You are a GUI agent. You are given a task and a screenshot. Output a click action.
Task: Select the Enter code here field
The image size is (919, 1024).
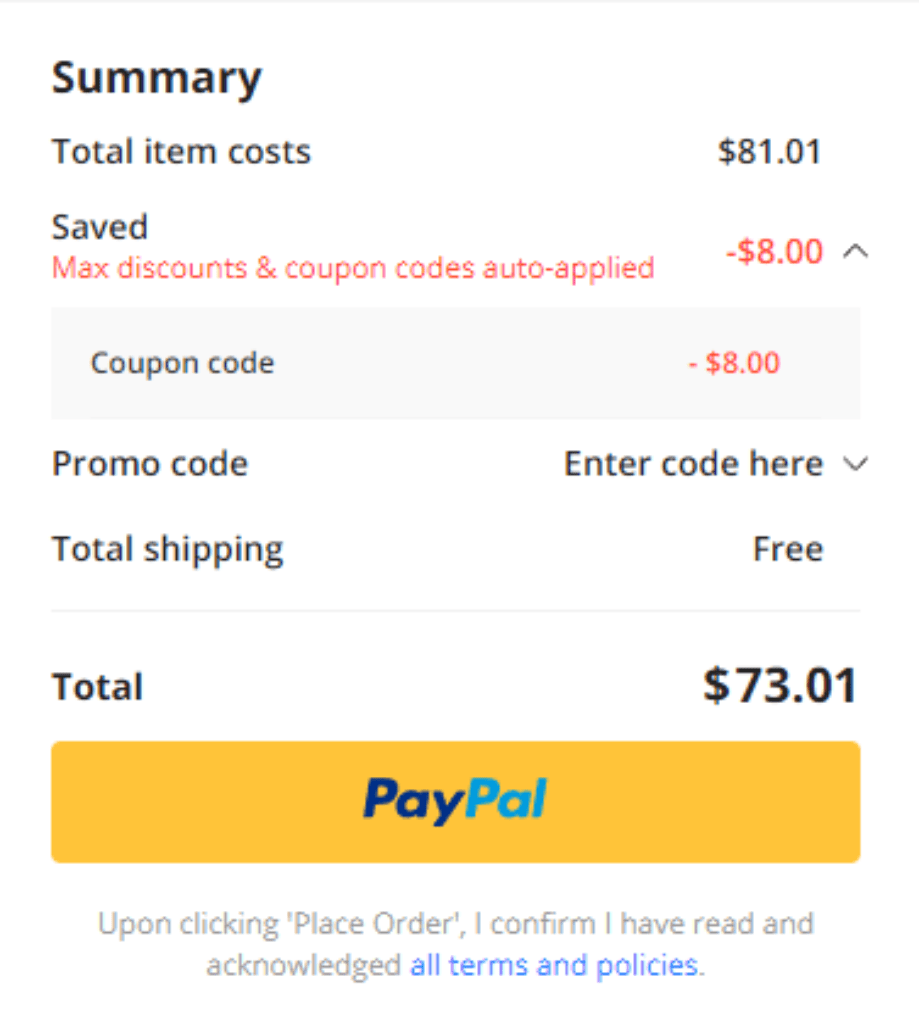point(693,464)
